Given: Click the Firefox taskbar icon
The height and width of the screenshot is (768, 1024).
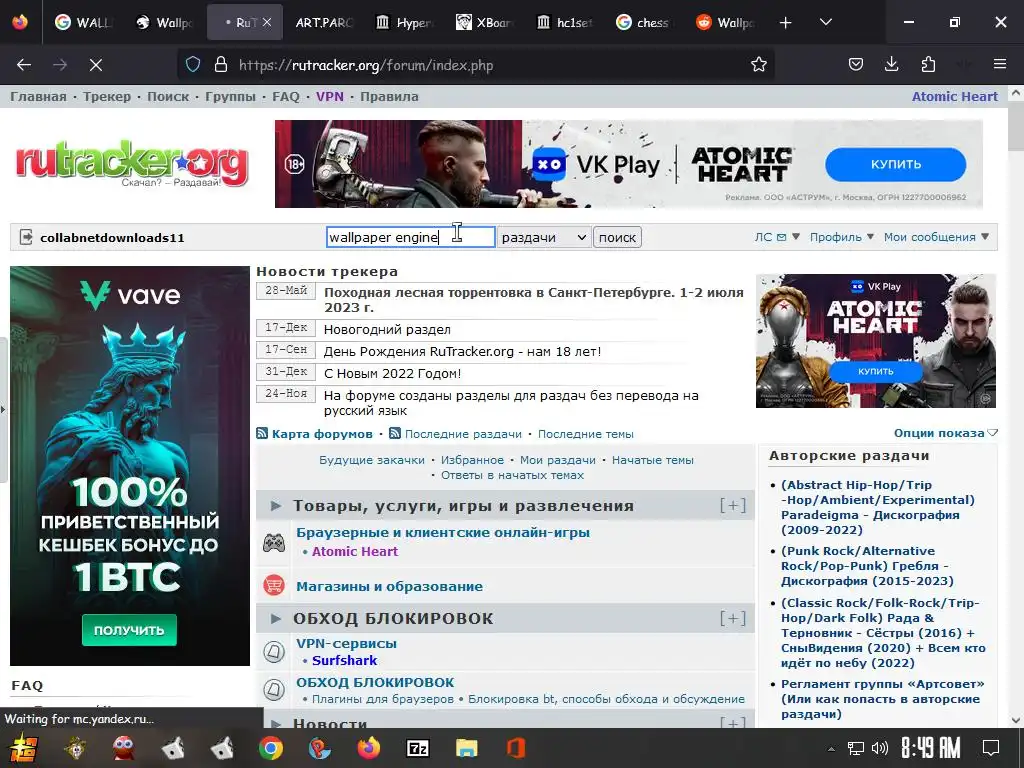Looking at the screenshot, I should tap(369, 748).
